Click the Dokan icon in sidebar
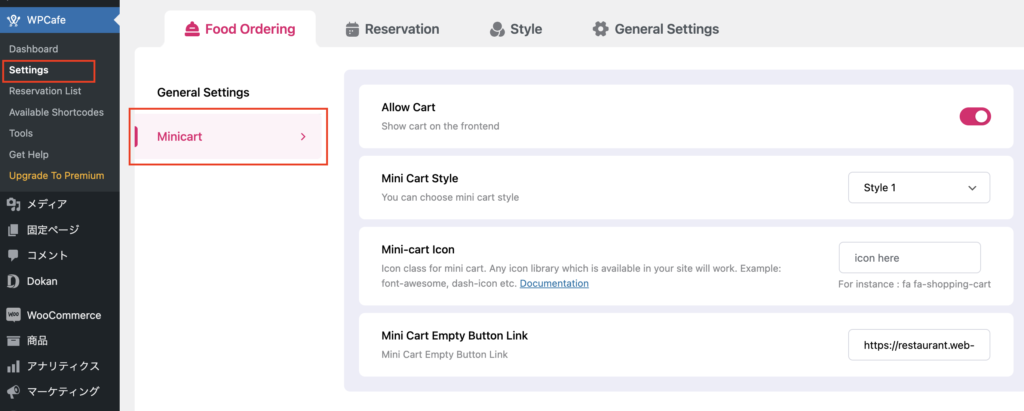The image size is (1024, 411). click(x=13, y=281)
